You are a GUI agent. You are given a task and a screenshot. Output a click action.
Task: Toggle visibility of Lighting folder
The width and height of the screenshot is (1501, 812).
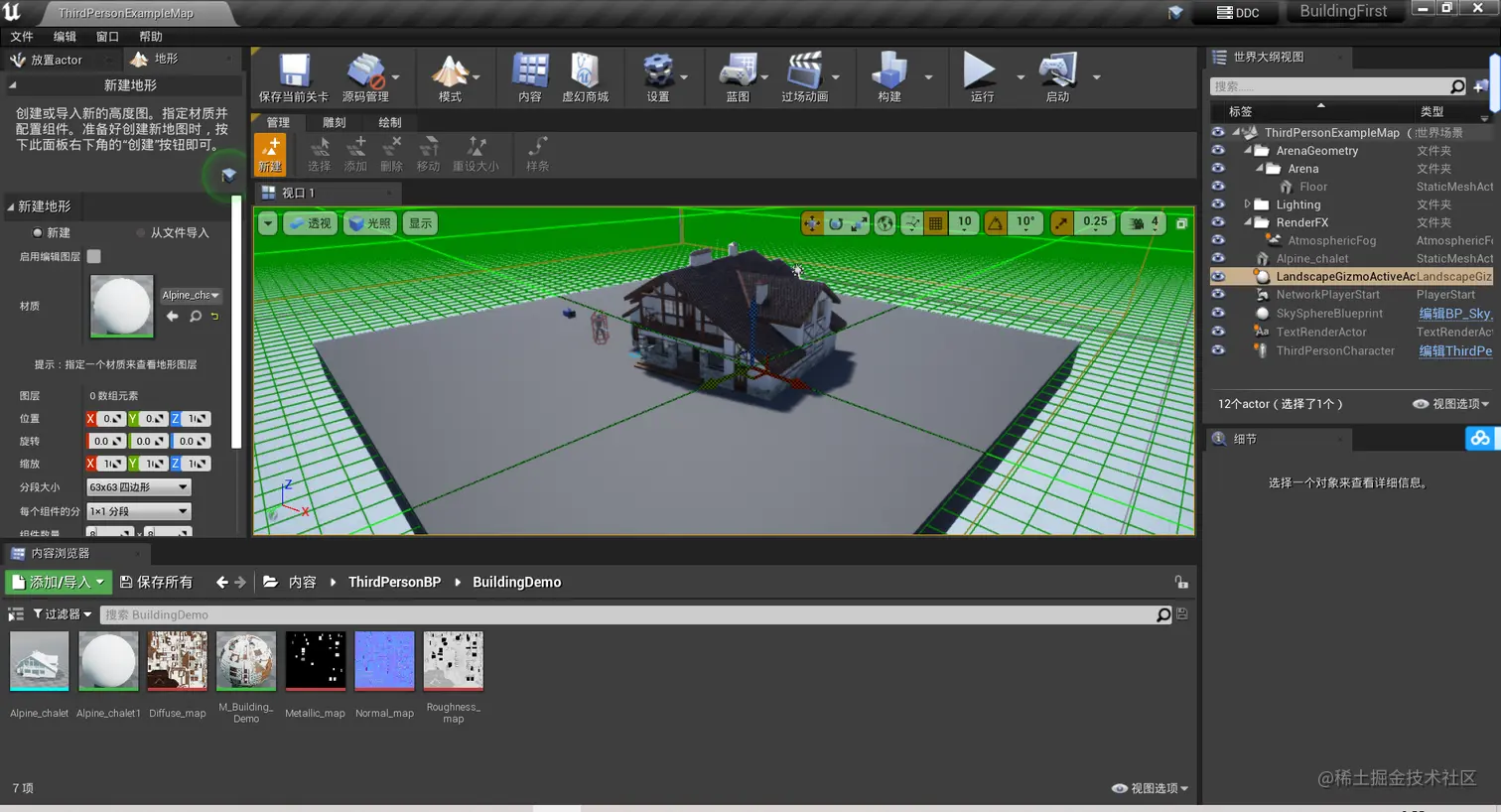pos(1218,203)
